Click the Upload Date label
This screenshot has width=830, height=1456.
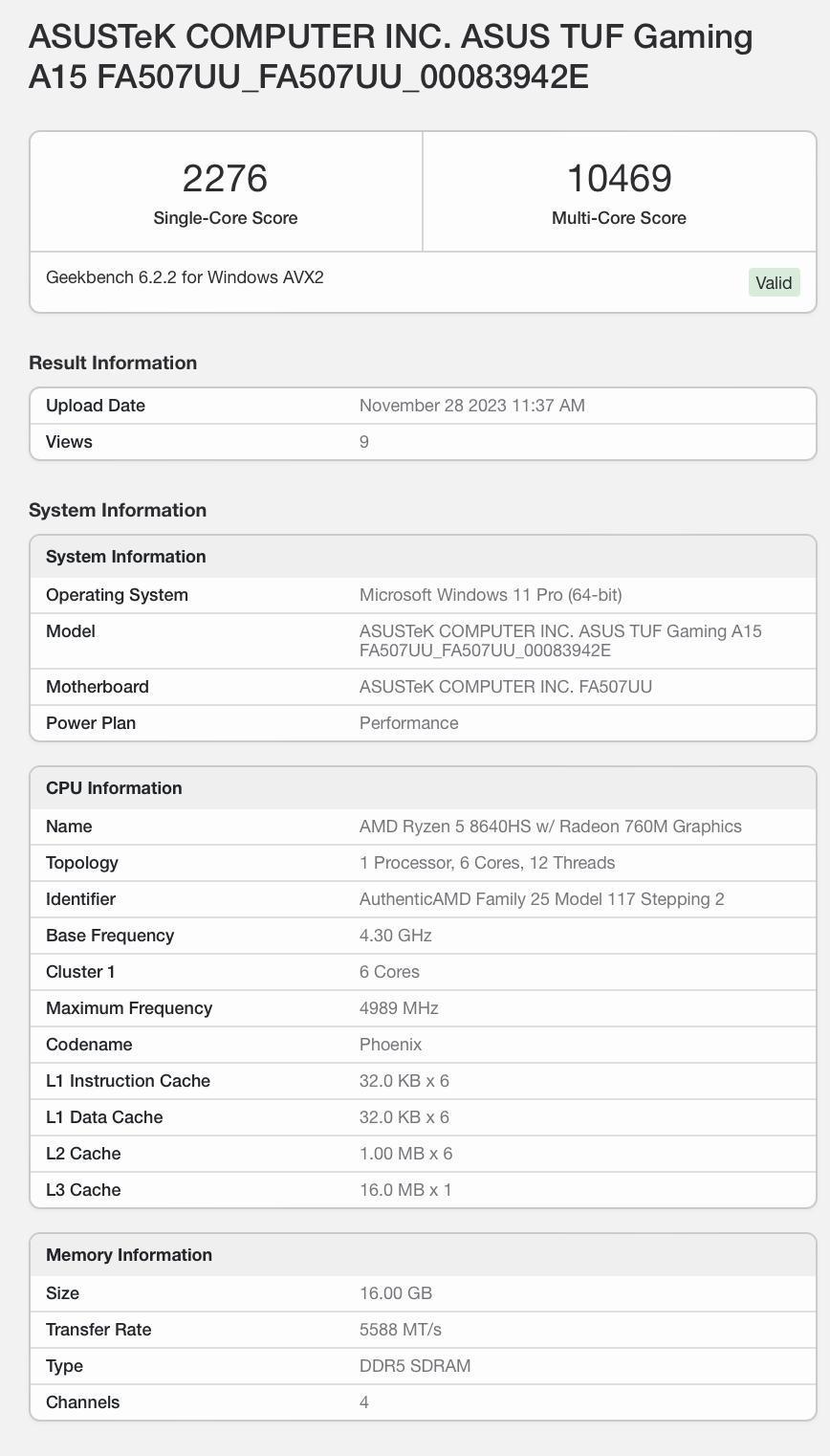point(96,406)
